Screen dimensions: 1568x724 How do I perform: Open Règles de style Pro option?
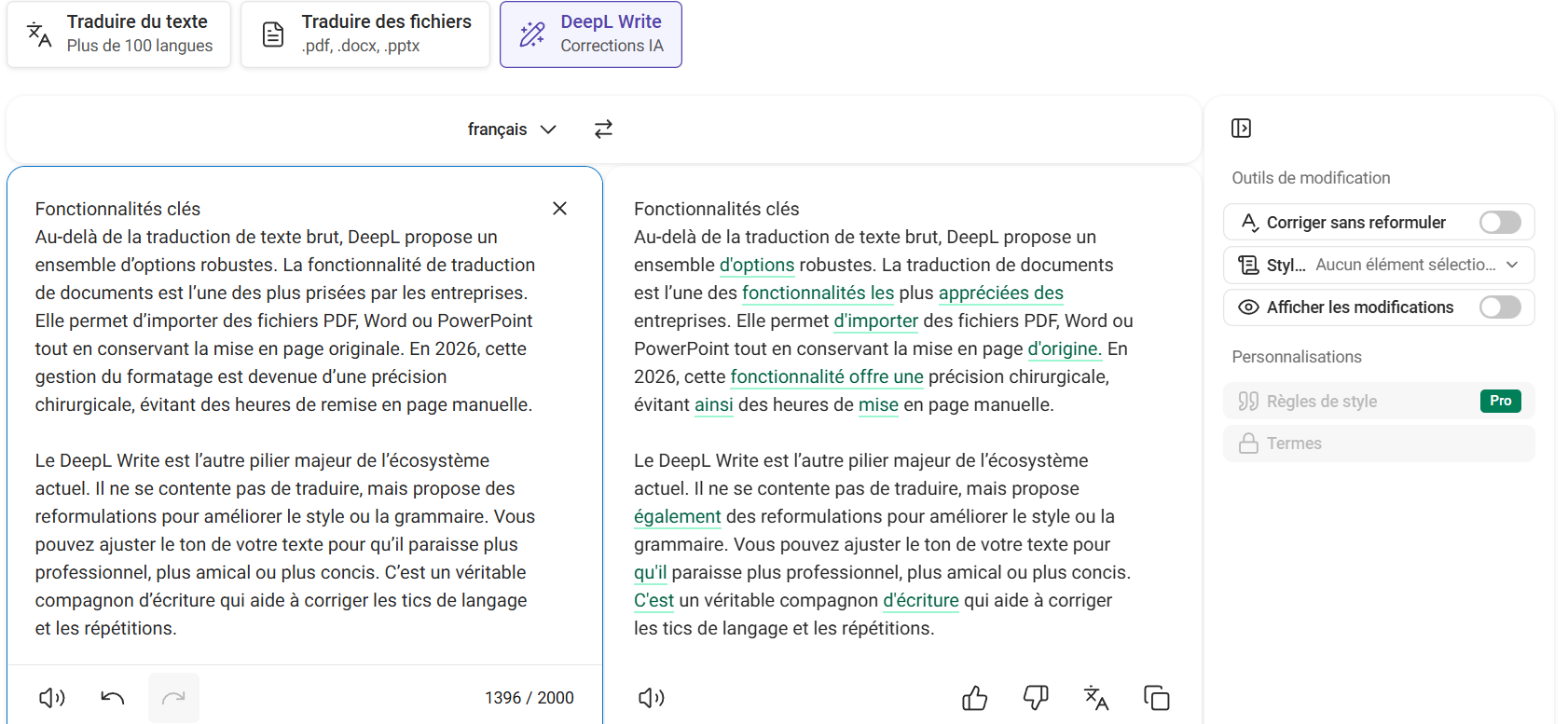click(1379, 402)
